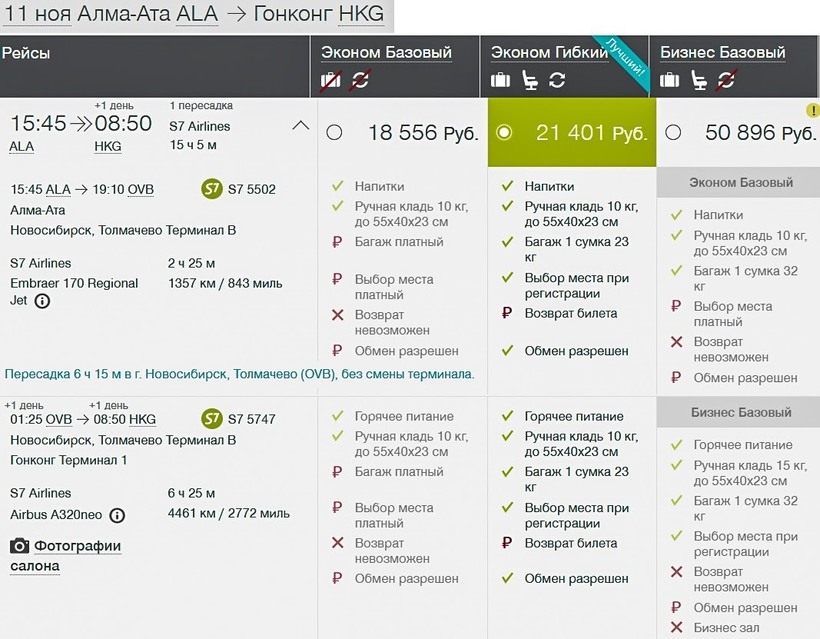
Task: Click the HKG airport code in page title
Action: 361,14
